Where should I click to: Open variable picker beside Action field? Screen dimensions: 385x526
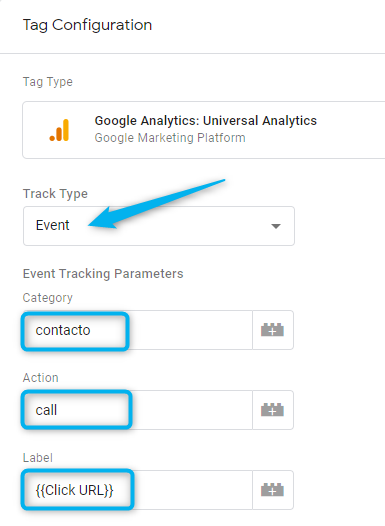coord(273,410)
